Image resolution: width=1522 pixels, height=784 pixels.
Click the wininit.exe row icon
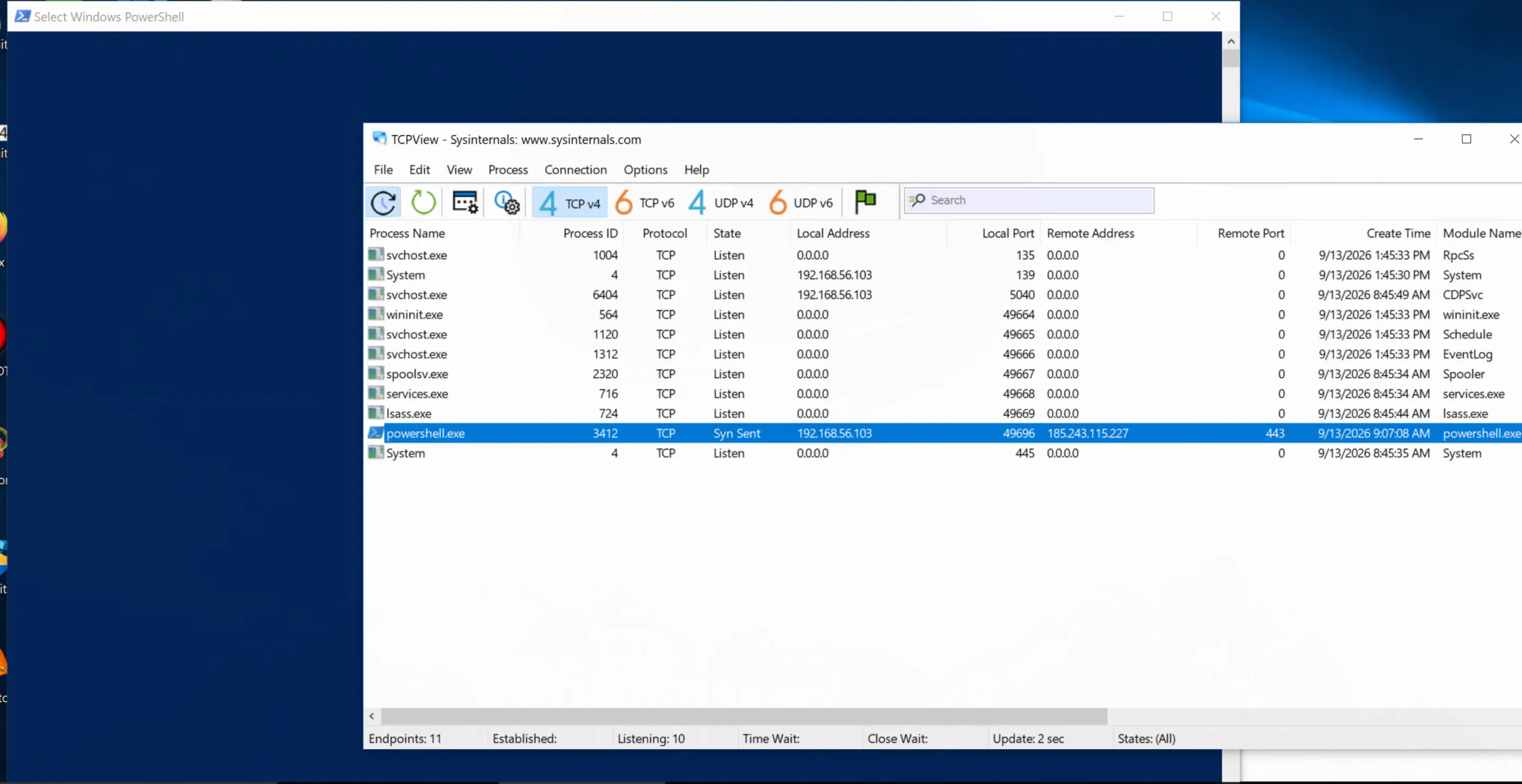tap(376, 314)
